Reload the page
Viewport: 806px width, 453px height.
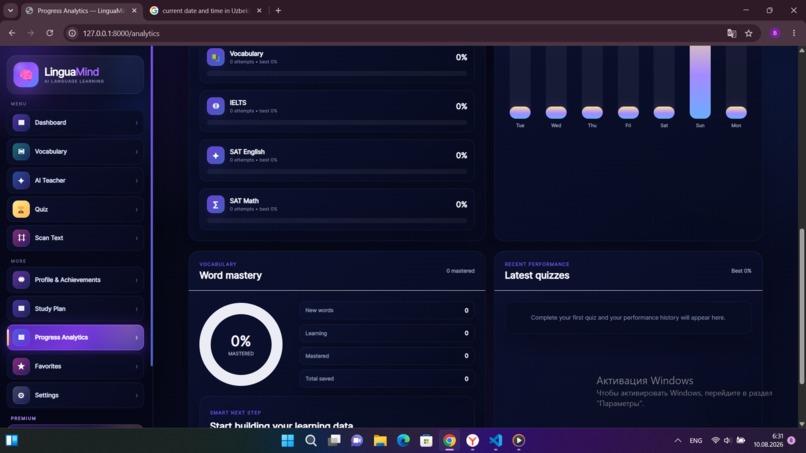[49, 33]
